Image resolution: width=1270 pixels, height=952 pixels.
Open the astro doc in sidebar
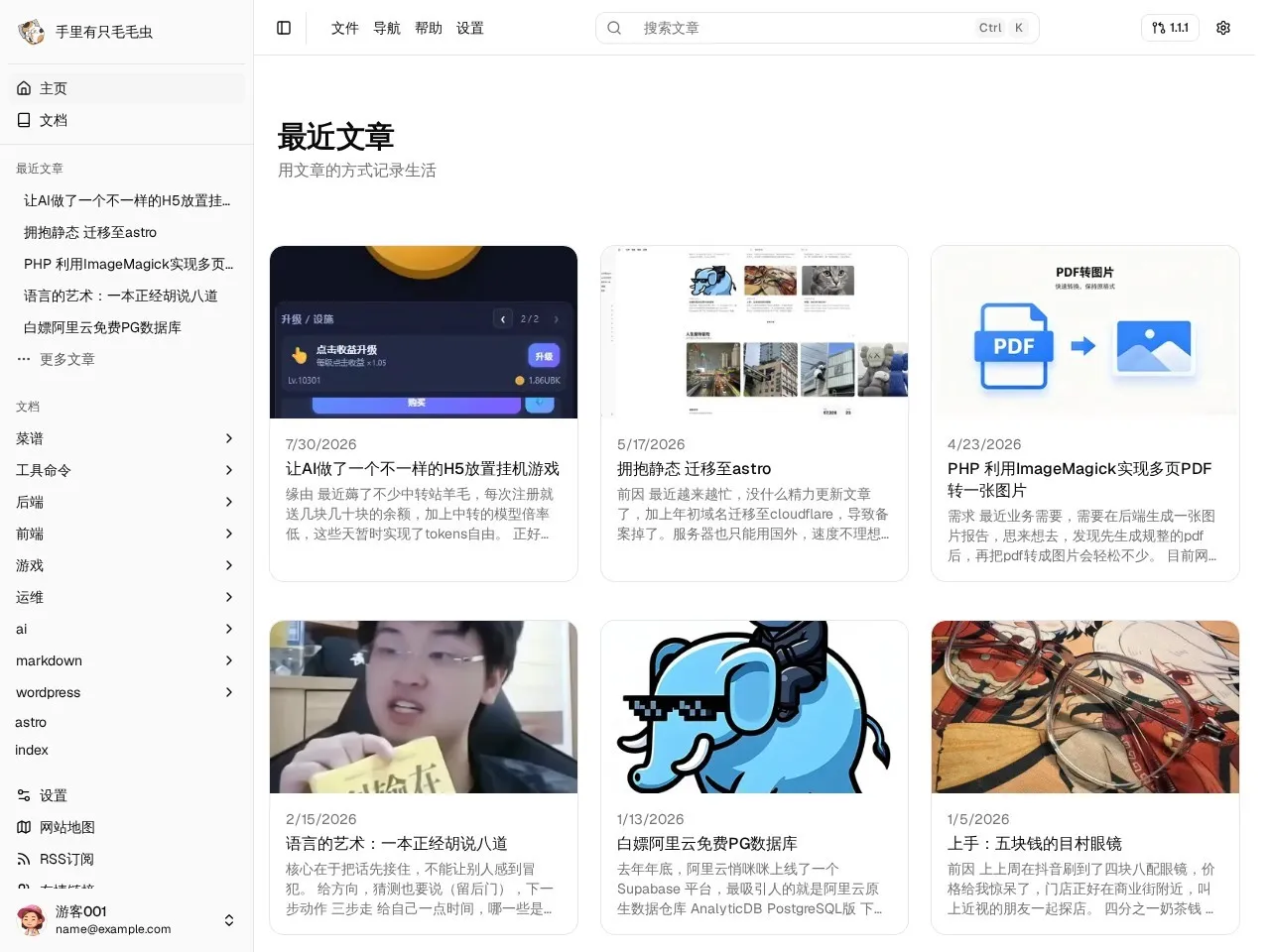(31, 722)
